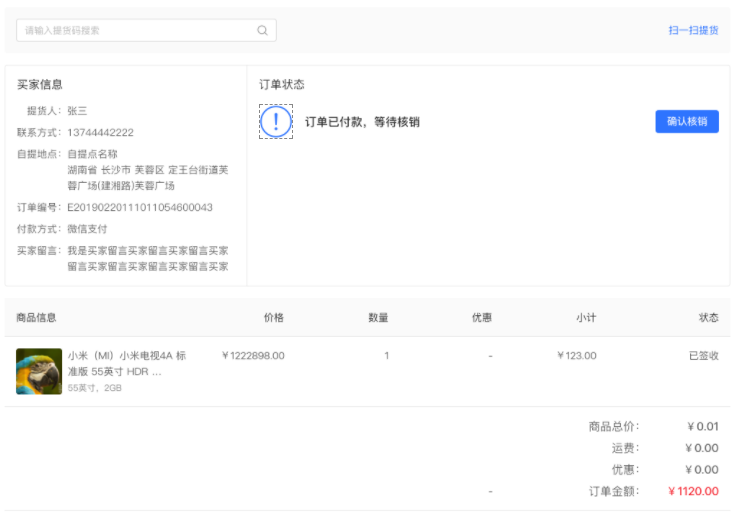The image size is (737, 513).
Task: Click the 状态 column header
Action: coord(708,318)
